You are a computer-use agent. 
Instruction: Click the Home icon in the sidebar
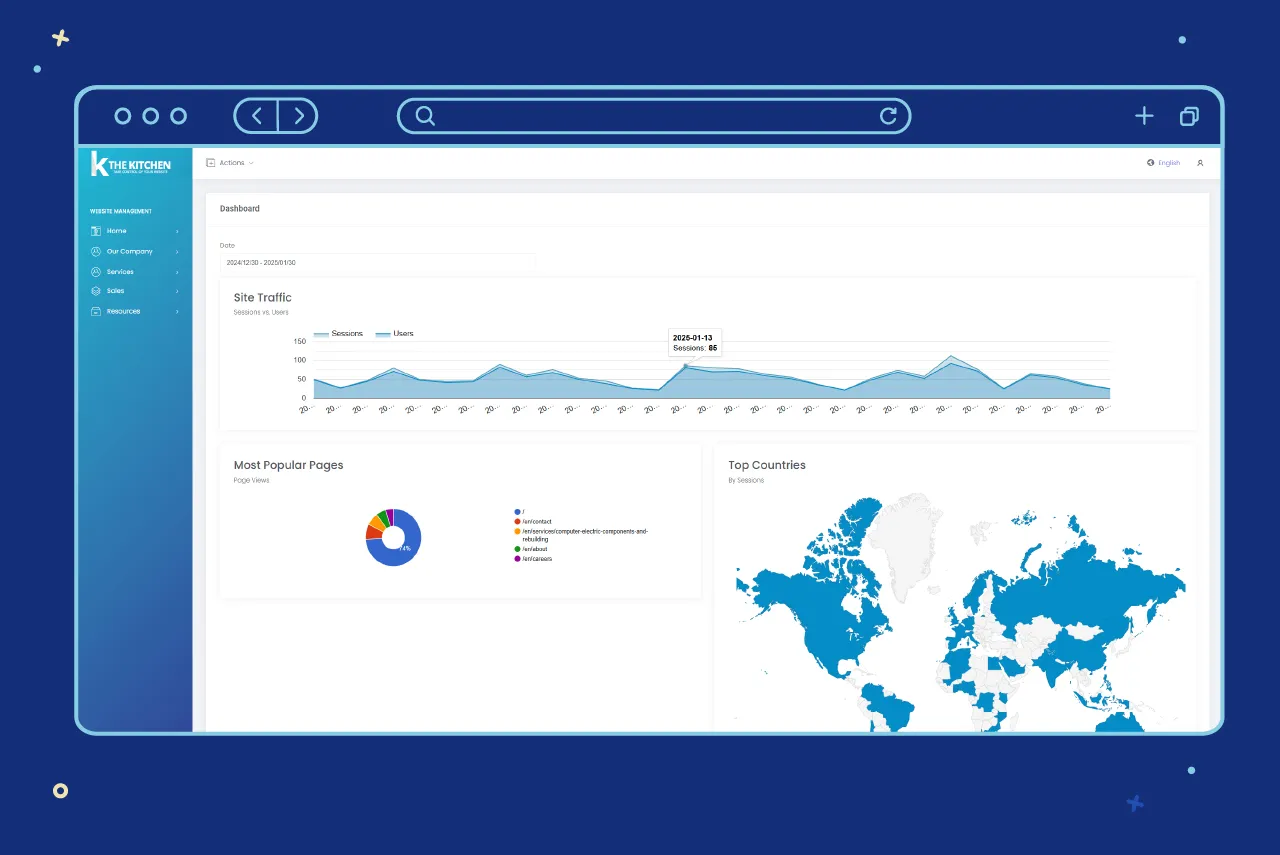96,231
